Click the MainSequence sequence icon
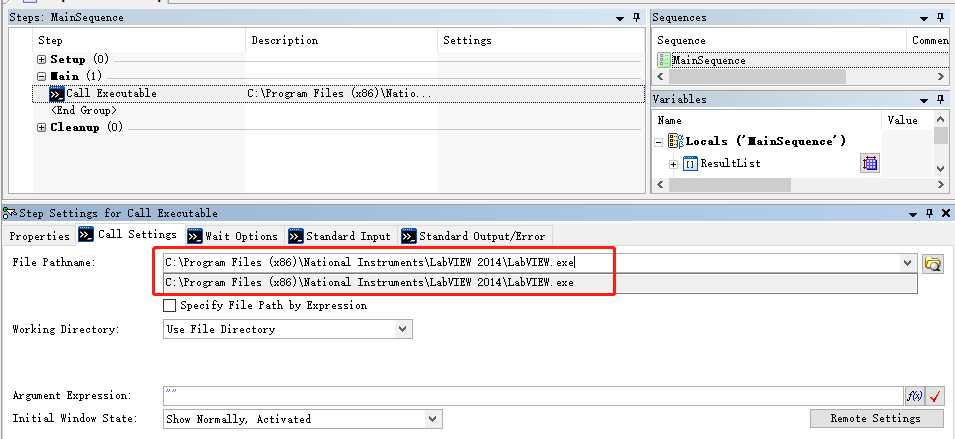This screenshot has height=439, width=955. coord(664,60)
